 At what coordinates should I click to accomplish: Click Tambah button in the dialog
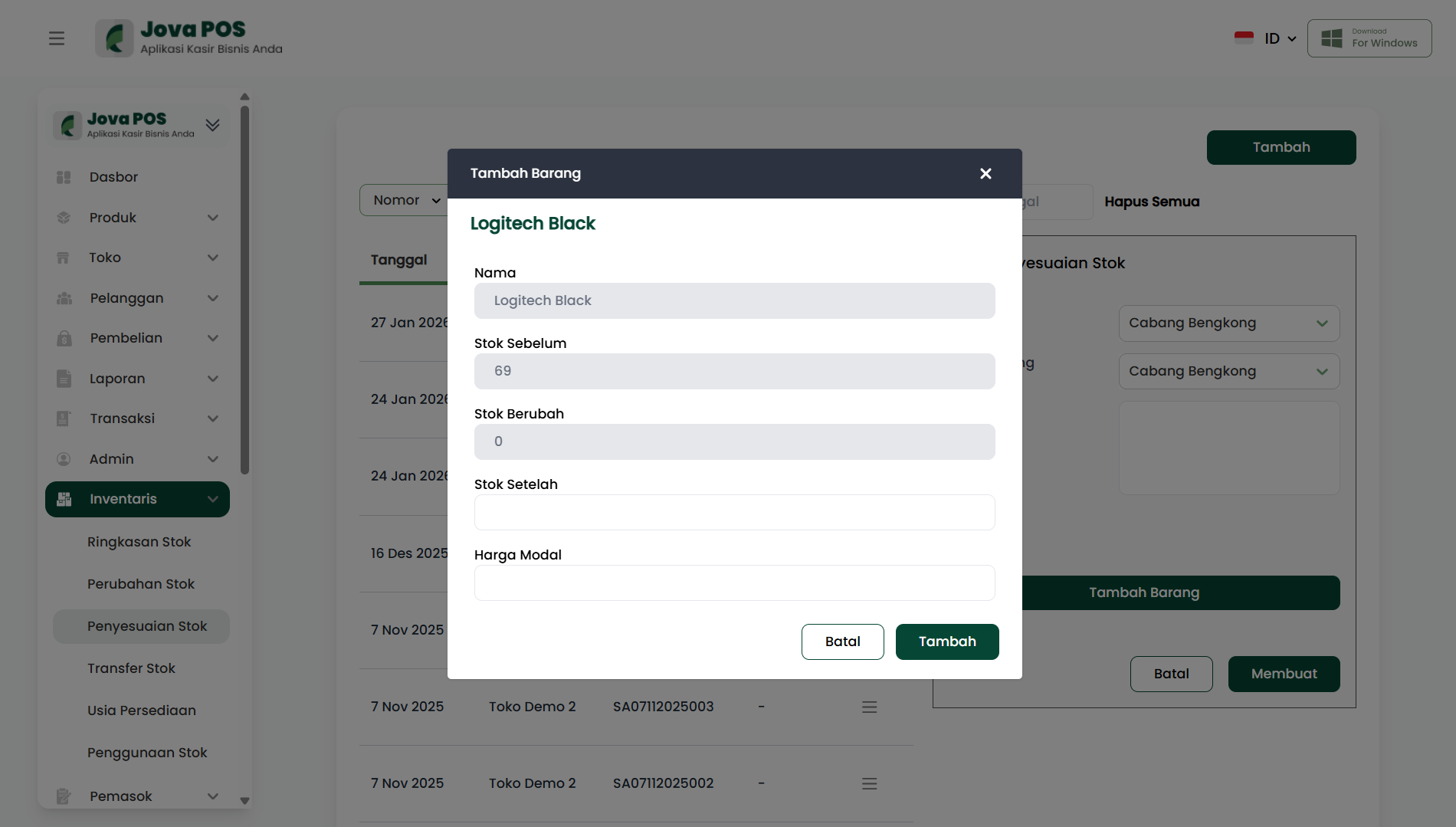pos(947,642)
